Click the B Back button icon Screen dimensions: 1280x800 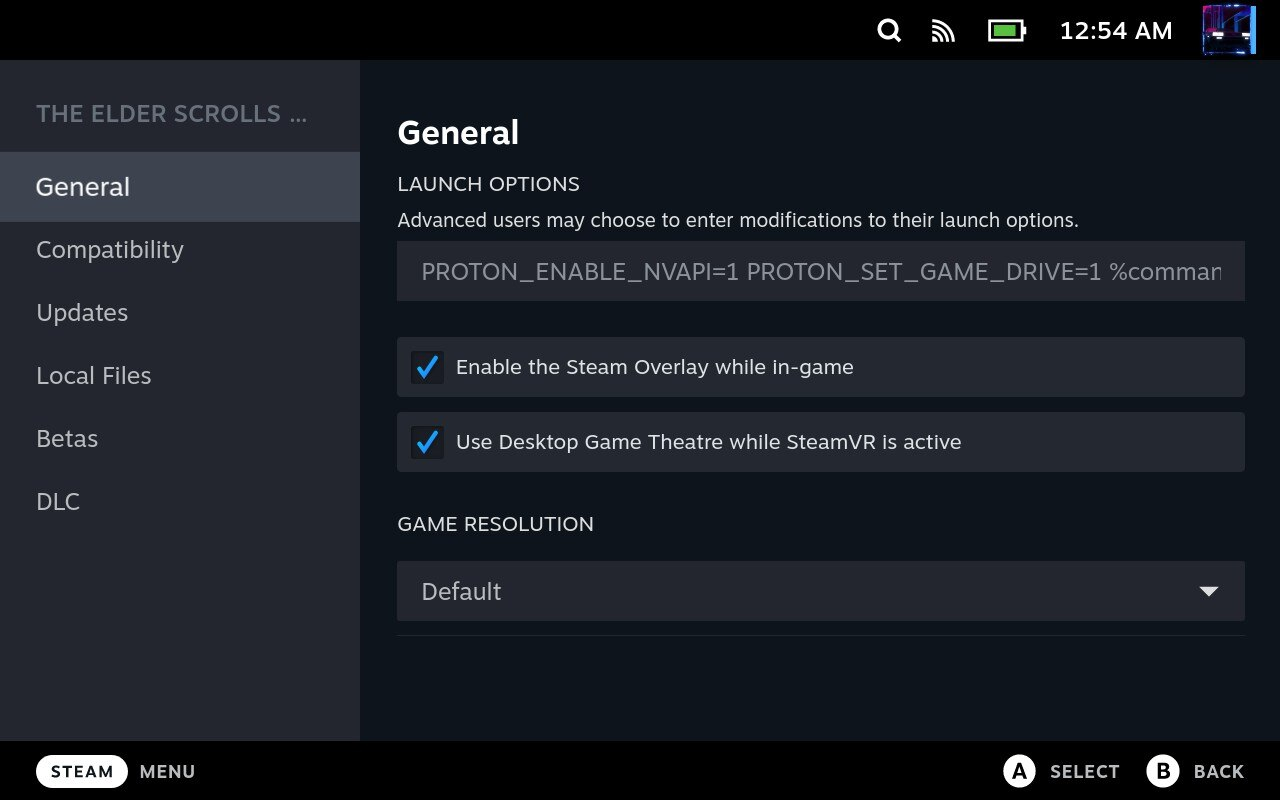1162,771
